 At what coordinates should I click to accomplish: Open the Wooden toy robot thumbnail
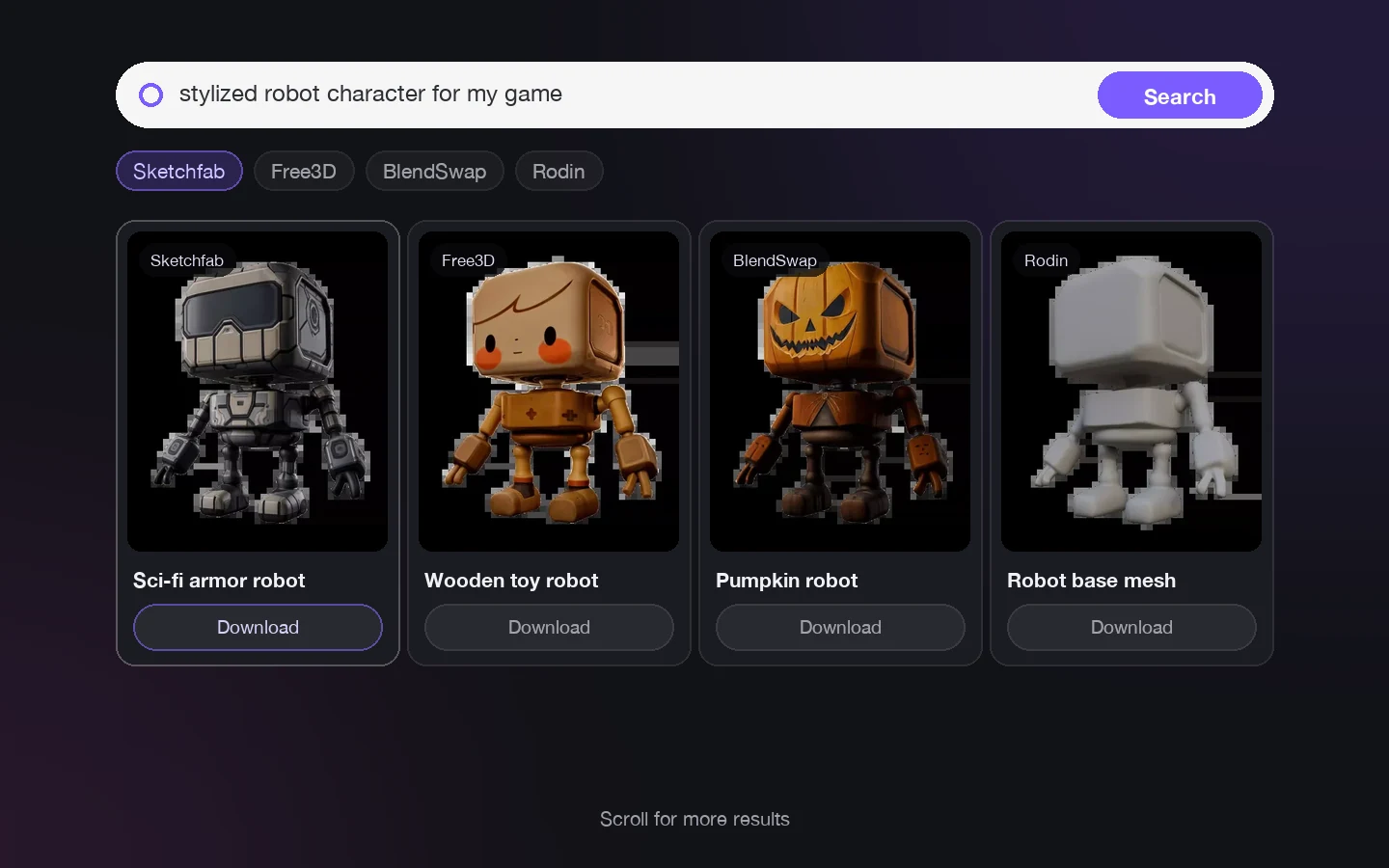coord(549,392)
